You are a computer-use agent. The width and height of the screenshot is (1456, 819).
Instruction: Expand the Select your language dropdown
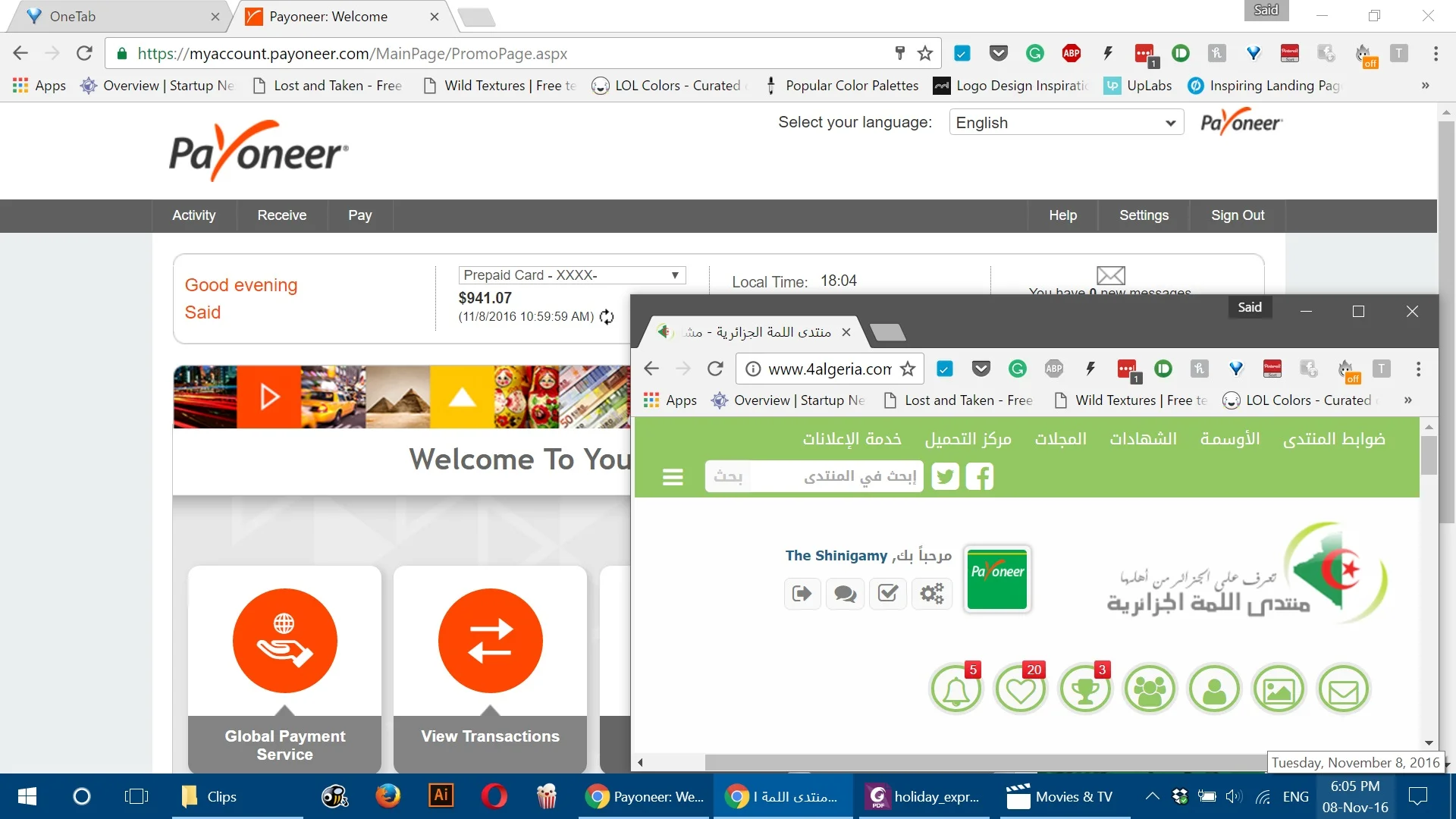click(x=1065, y=123)
